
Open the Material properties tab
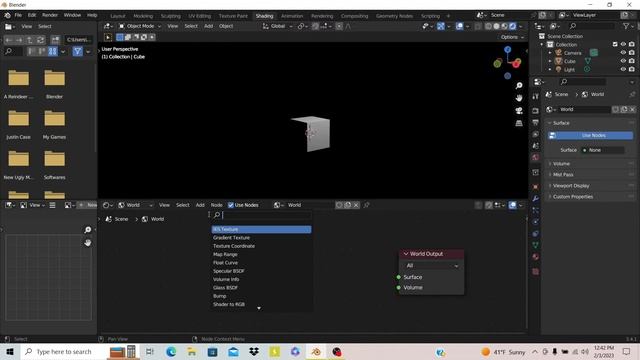tap(536, 257)
